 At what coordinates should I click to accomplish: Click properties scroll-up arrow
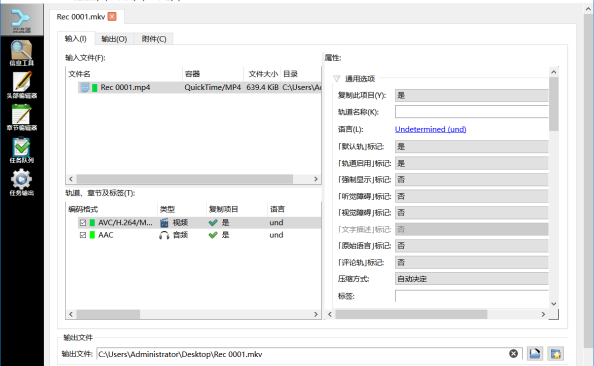point(553,72)
